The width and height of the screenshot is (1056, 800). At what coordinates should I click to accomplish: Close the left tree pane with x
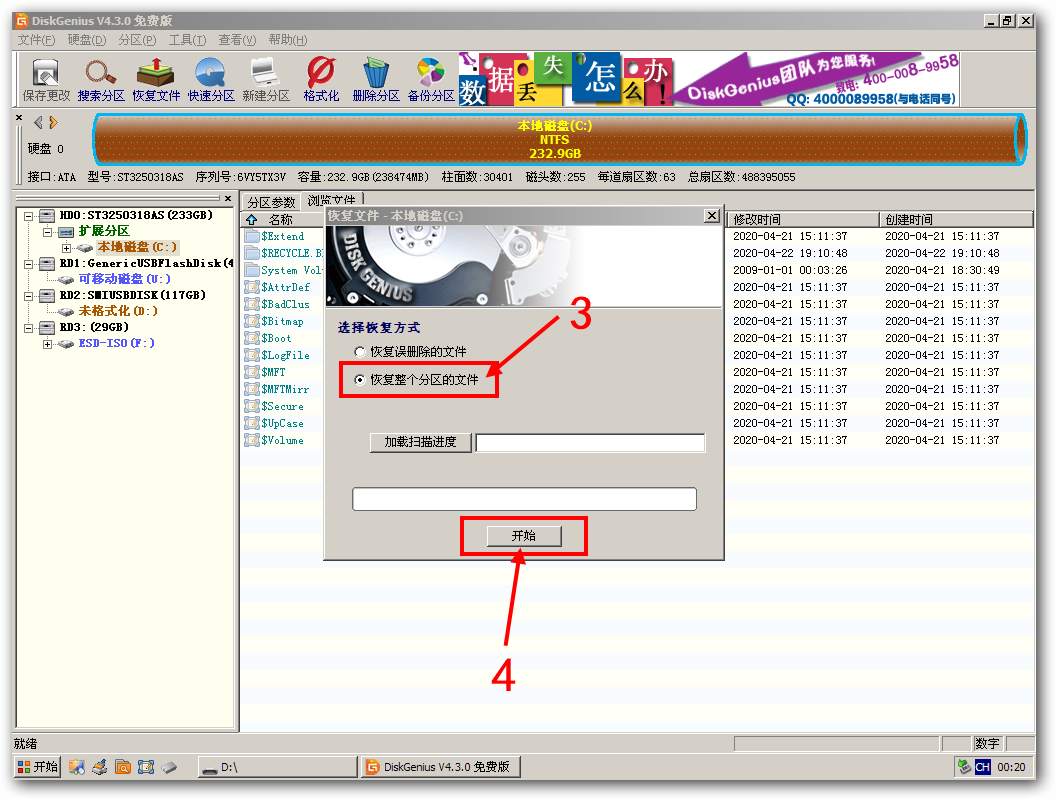(228, 199)
